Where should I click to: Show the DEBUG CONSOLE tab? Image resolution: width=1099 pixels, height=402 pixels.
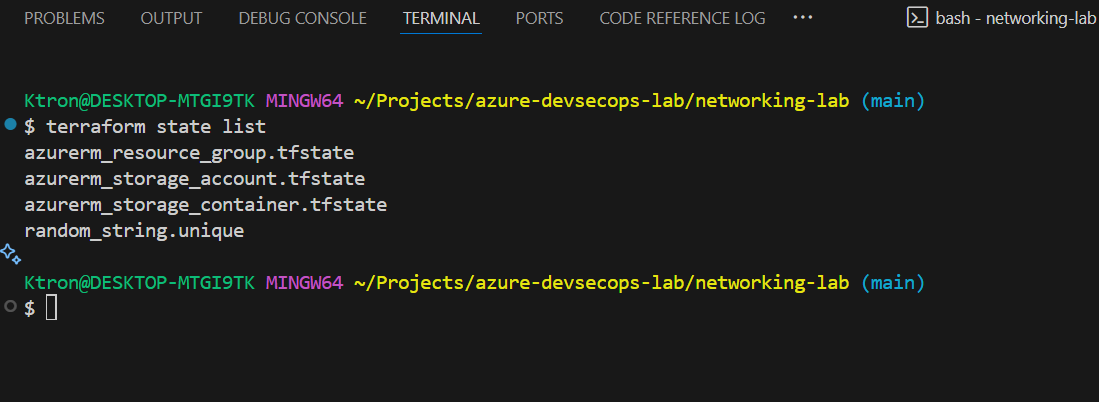[302, 18]
